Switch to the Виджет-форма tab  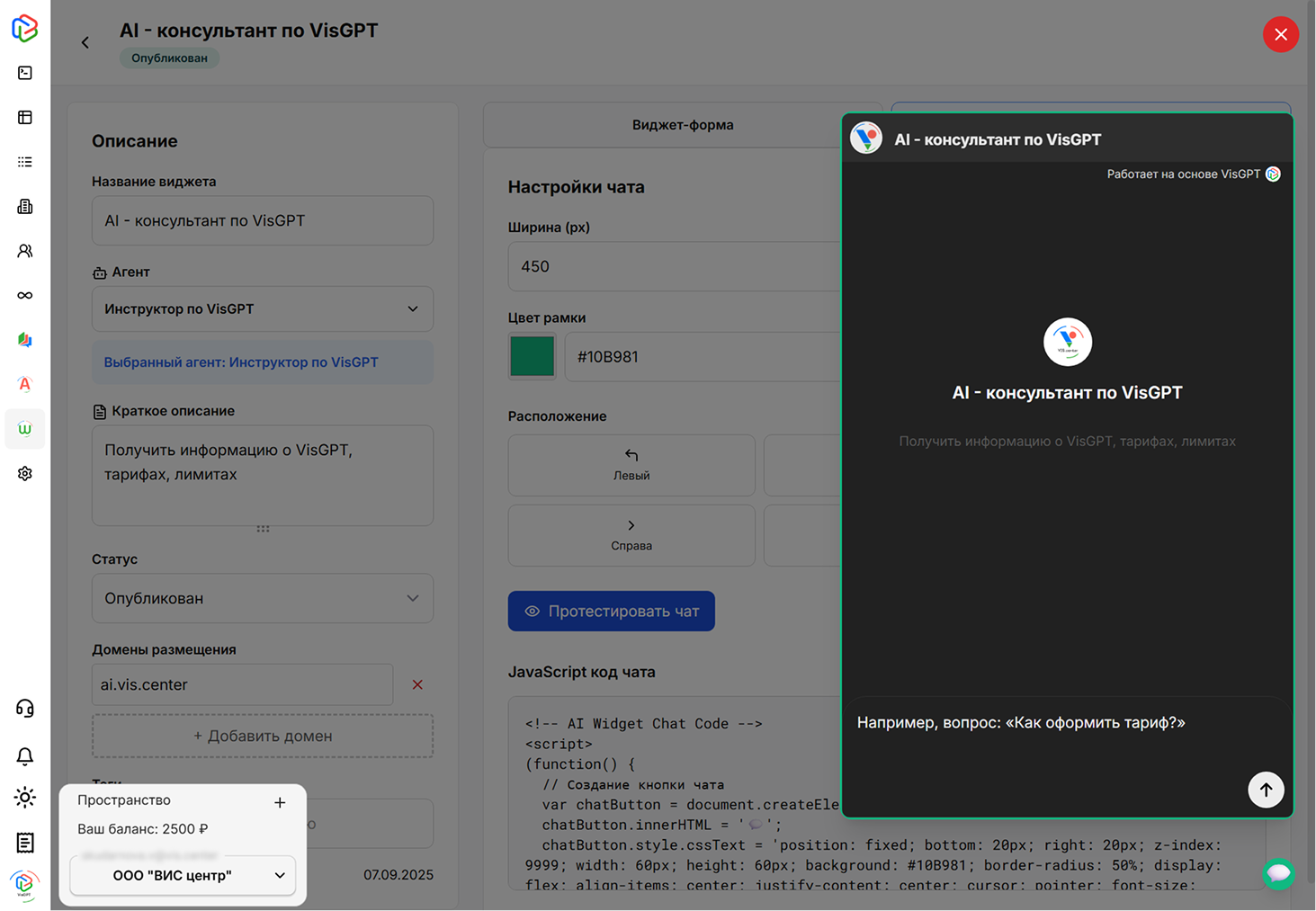pos(682,125)
